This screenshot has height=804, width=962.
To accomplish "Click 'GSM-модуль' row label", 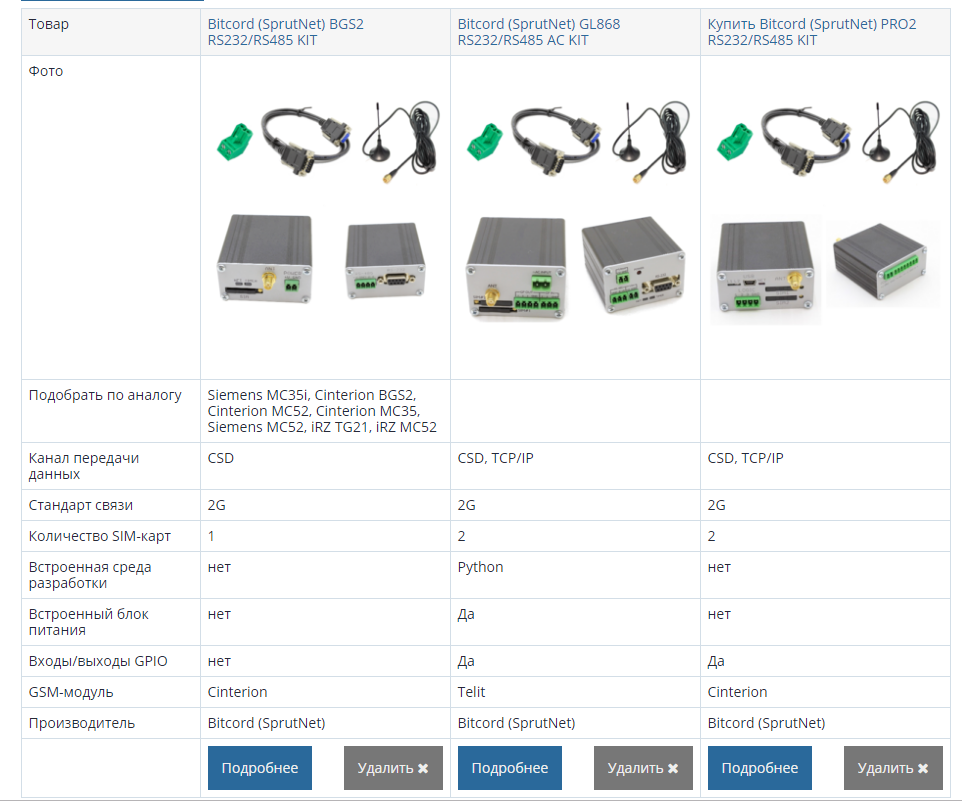I will pyautogui.click(x=71, y=692).
